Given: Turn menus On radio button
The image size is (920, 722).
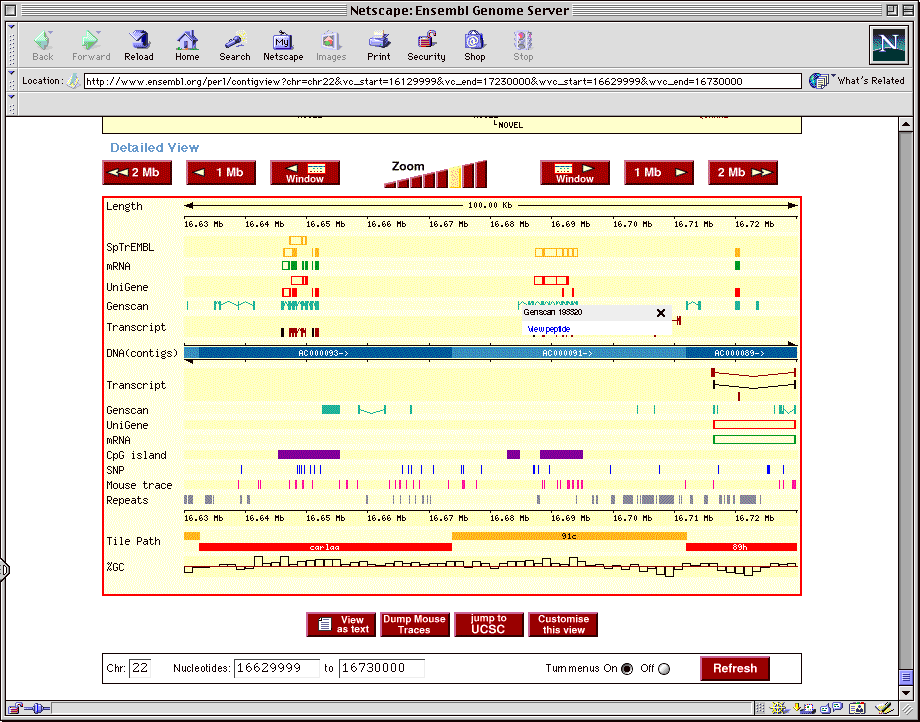Looking at the screenshot, I should [x=627, y=669].
